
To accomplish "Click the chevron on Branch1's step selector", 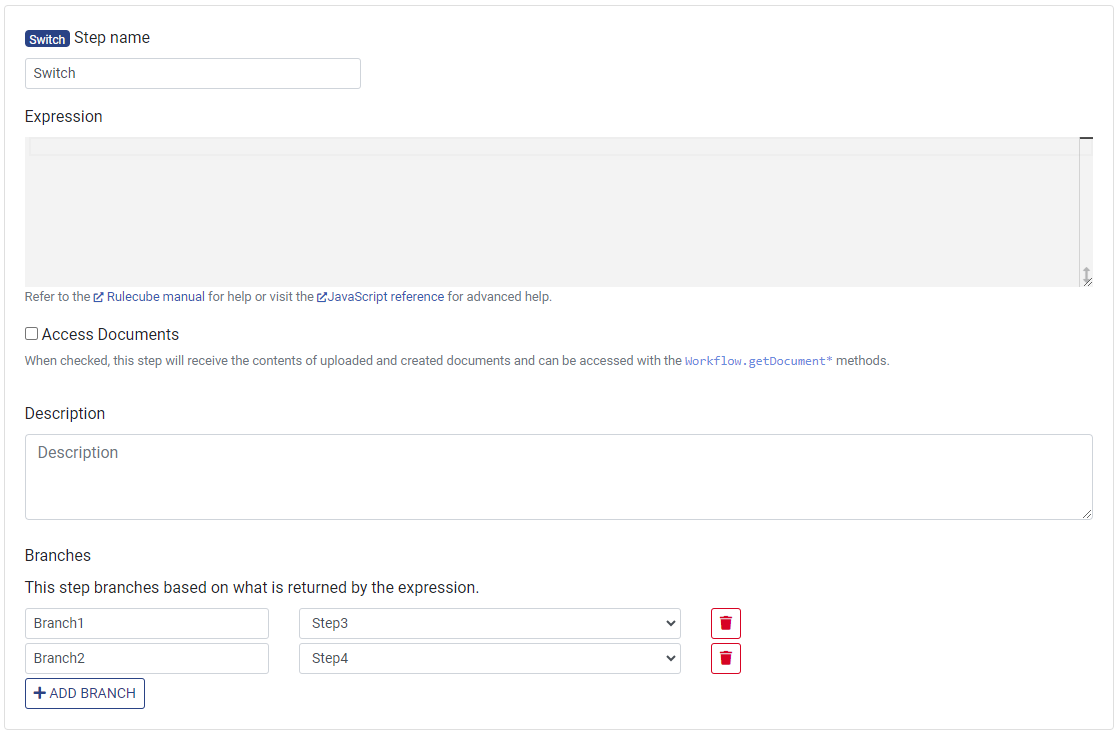I will [x=672, y=623].
